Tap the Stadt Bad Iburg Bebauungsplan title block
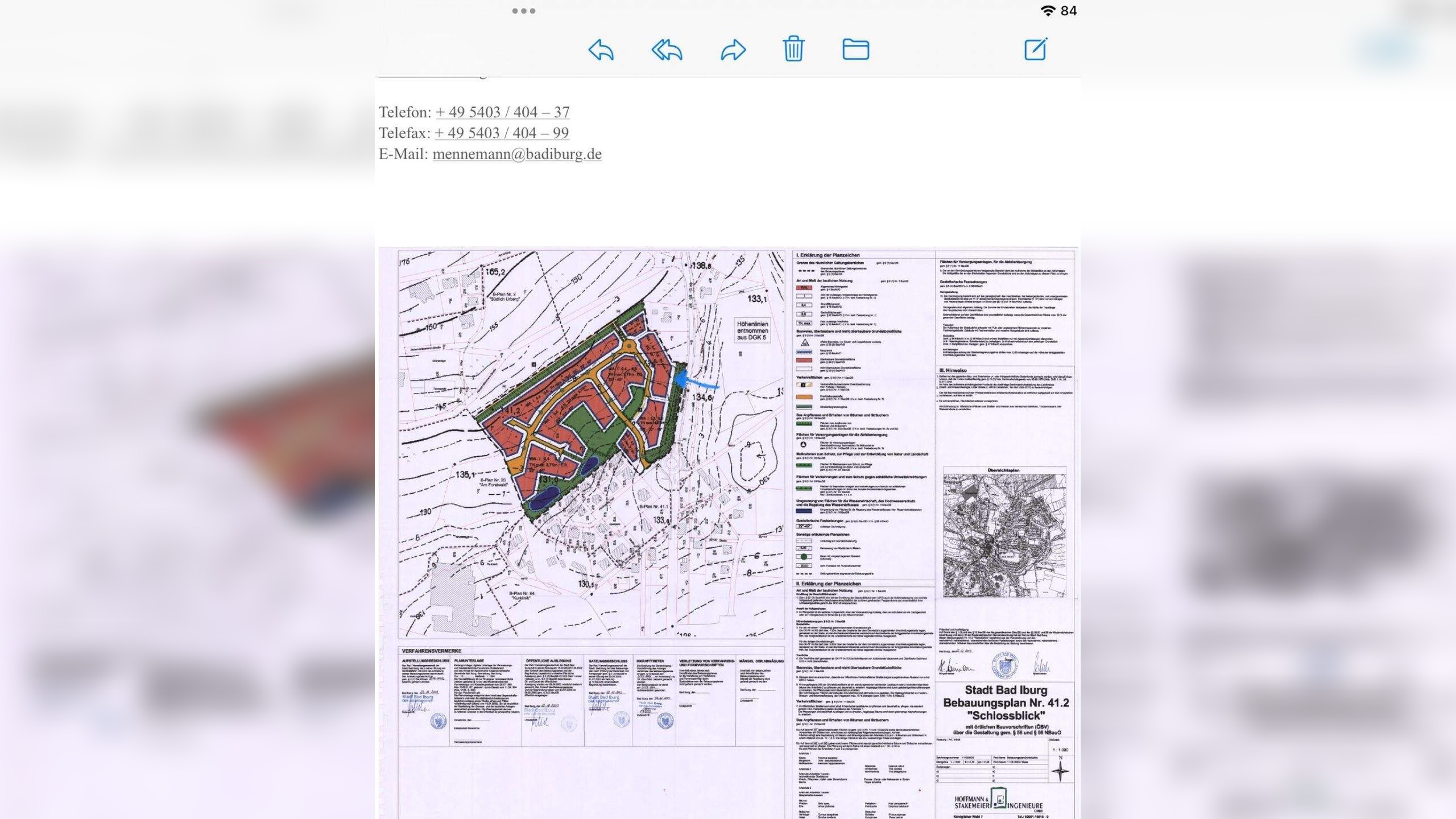1456x819 pixels. click(1006, 703)
